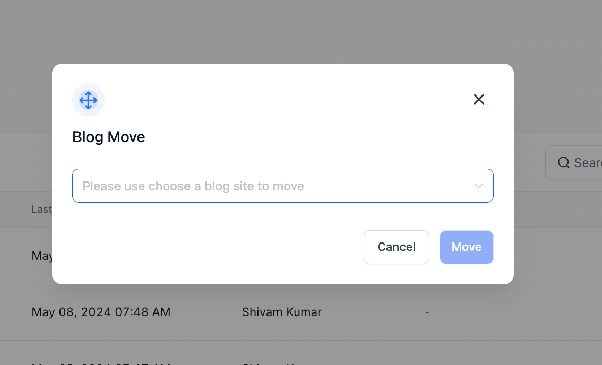
Task: Open the blog site selection dropdown
Action: click(x=283, y=186)
